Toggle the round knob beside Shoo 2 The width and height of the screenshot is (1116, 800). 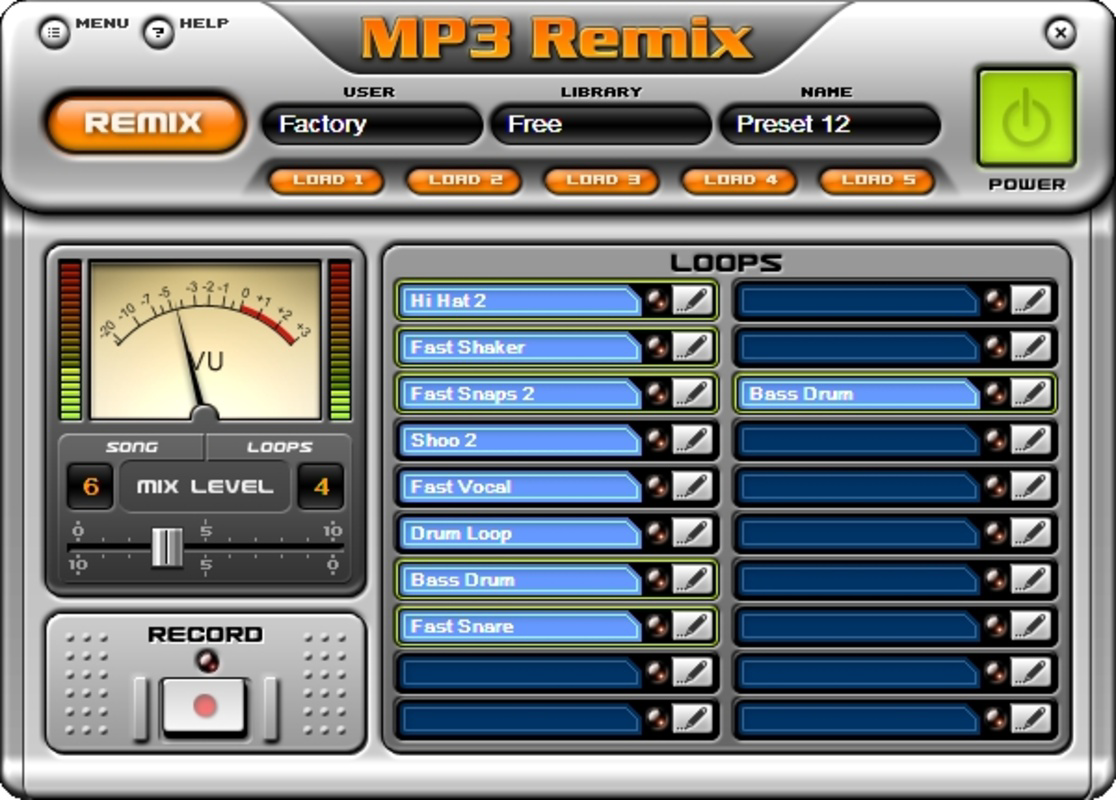(x=657, y=440)
